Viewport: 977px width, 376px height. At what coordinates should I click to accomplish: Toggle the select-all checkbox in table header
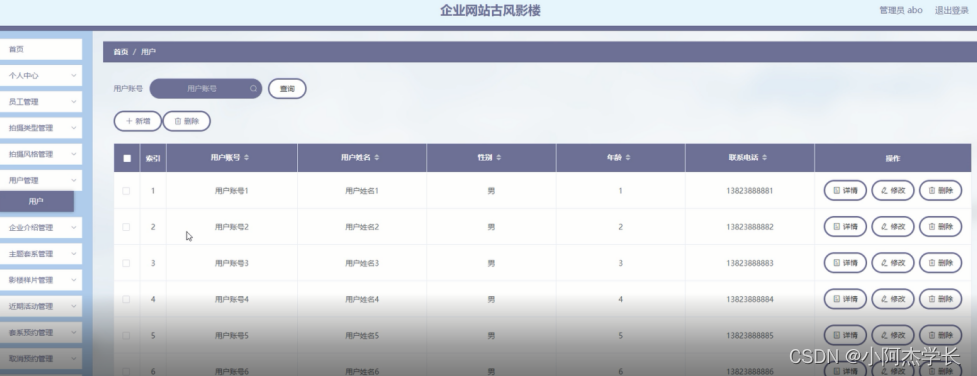(127, 158)
